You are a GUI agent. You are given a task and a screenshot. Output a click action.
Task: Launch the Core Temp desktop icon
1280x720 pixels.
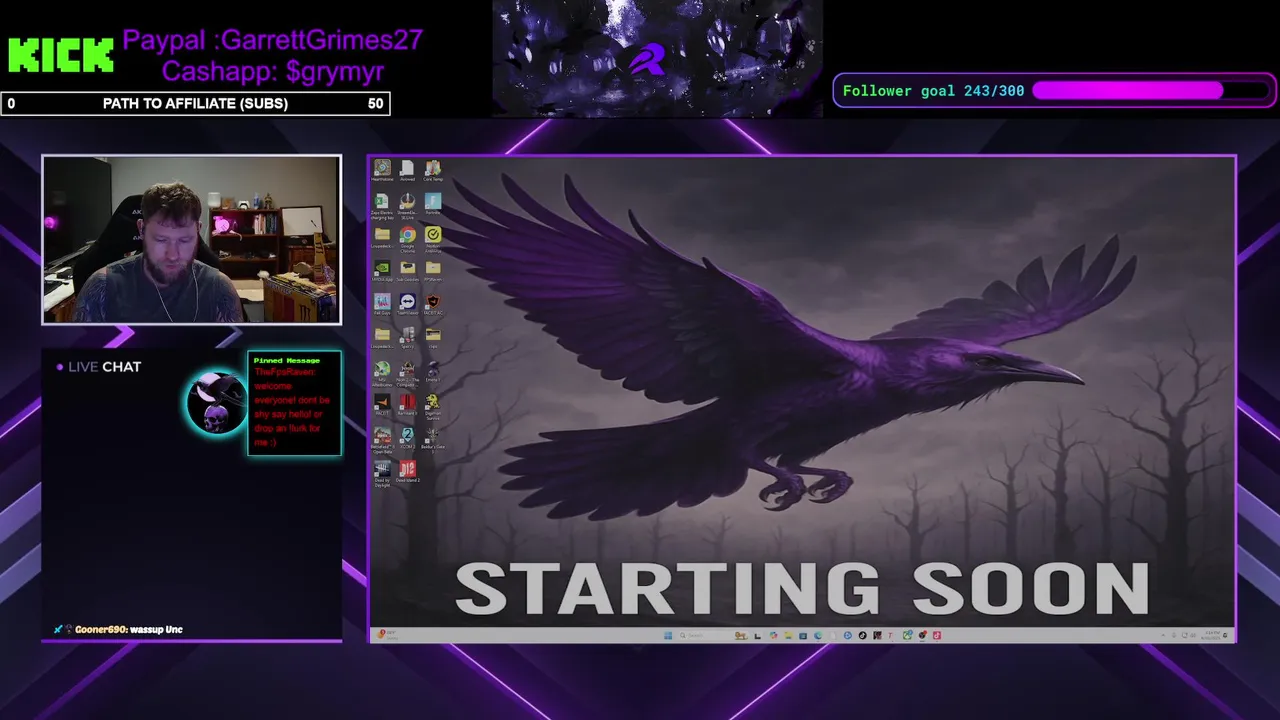click(433, 171)
